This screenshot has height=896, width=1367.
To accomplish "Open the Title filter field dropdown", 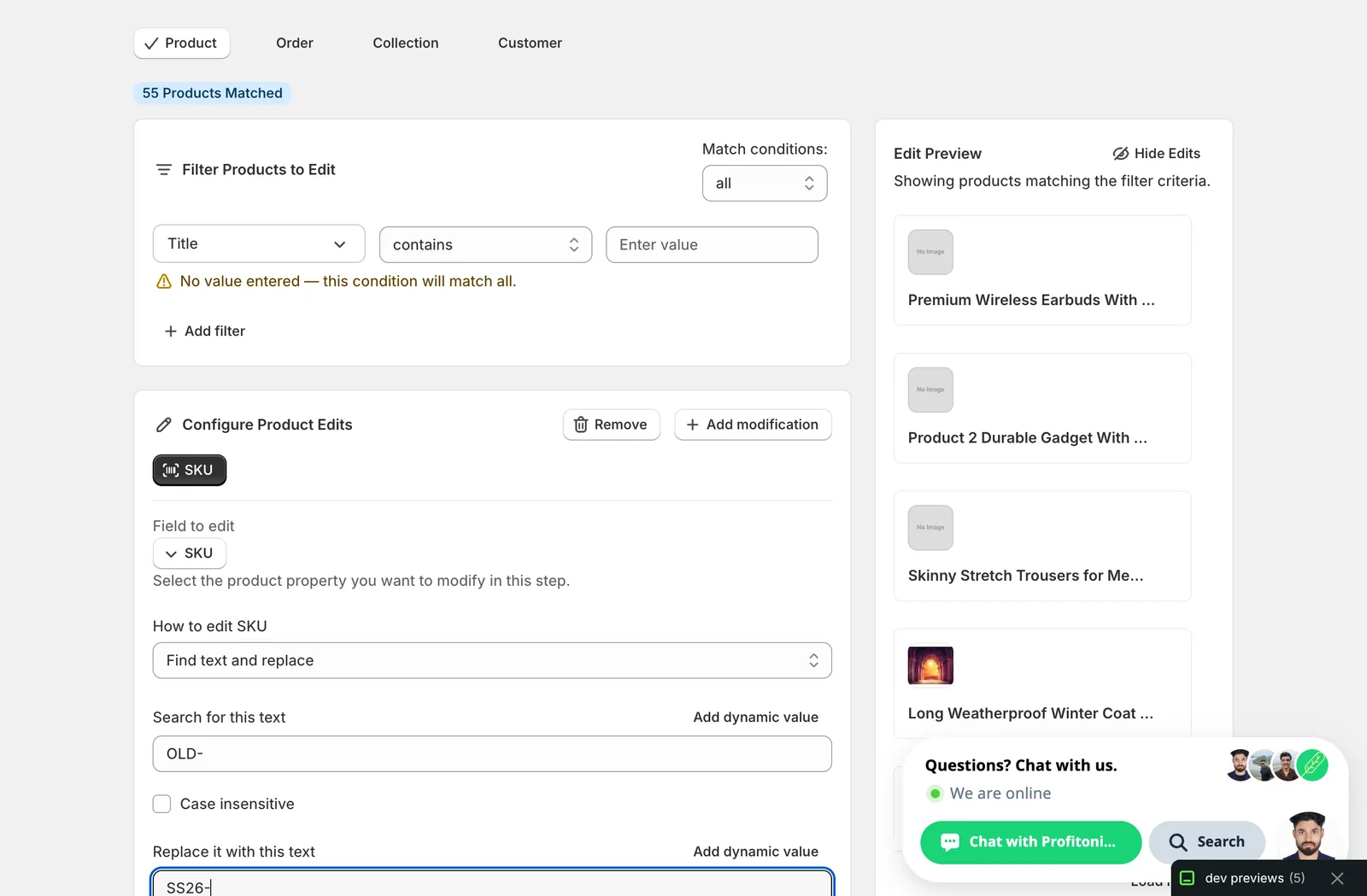I will pyautogui.click(x=259, y=243).
